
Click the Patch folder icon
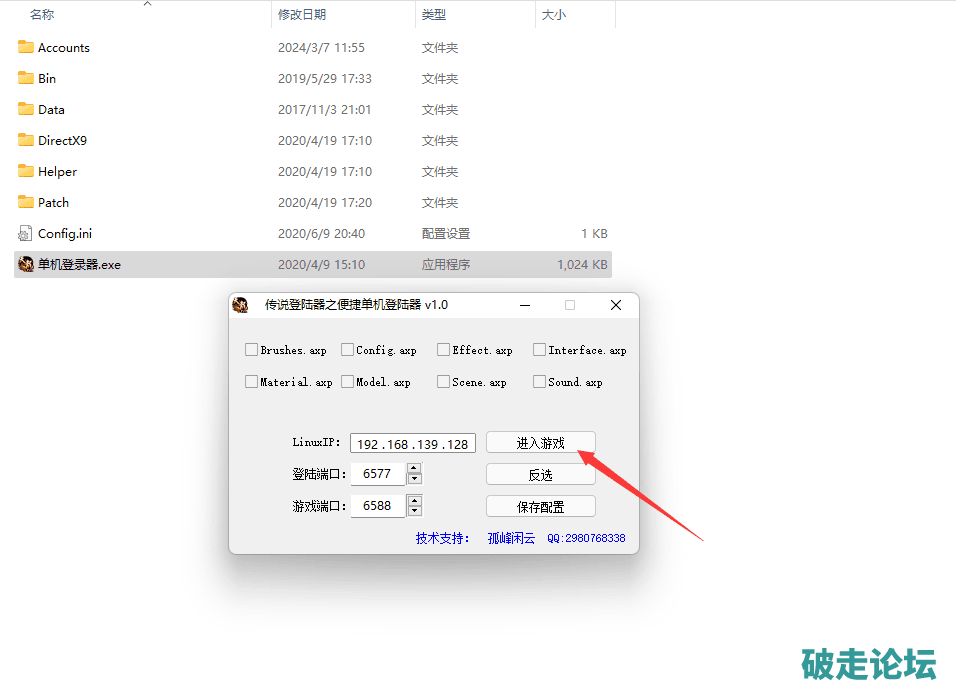[26, 202]
